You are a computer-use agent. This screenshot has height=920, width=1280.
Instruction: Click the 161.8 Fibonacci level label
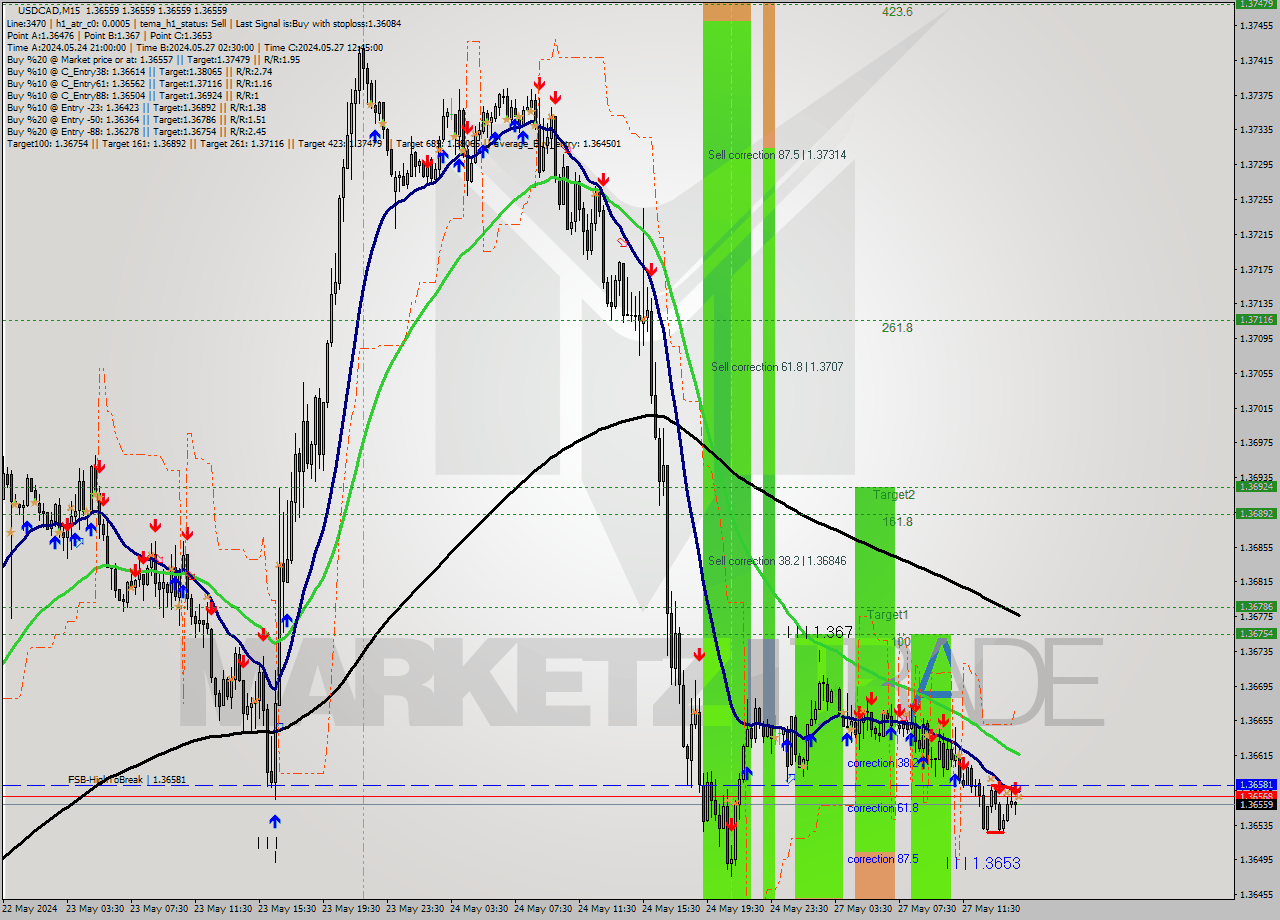897,521
